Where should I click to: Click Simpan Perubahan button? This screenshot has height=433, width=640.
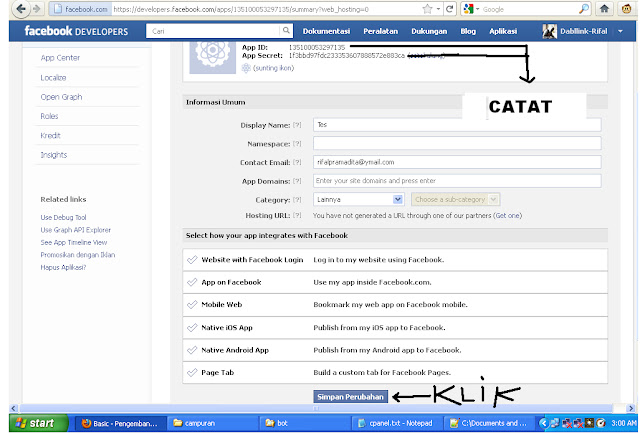click(350, 397)
